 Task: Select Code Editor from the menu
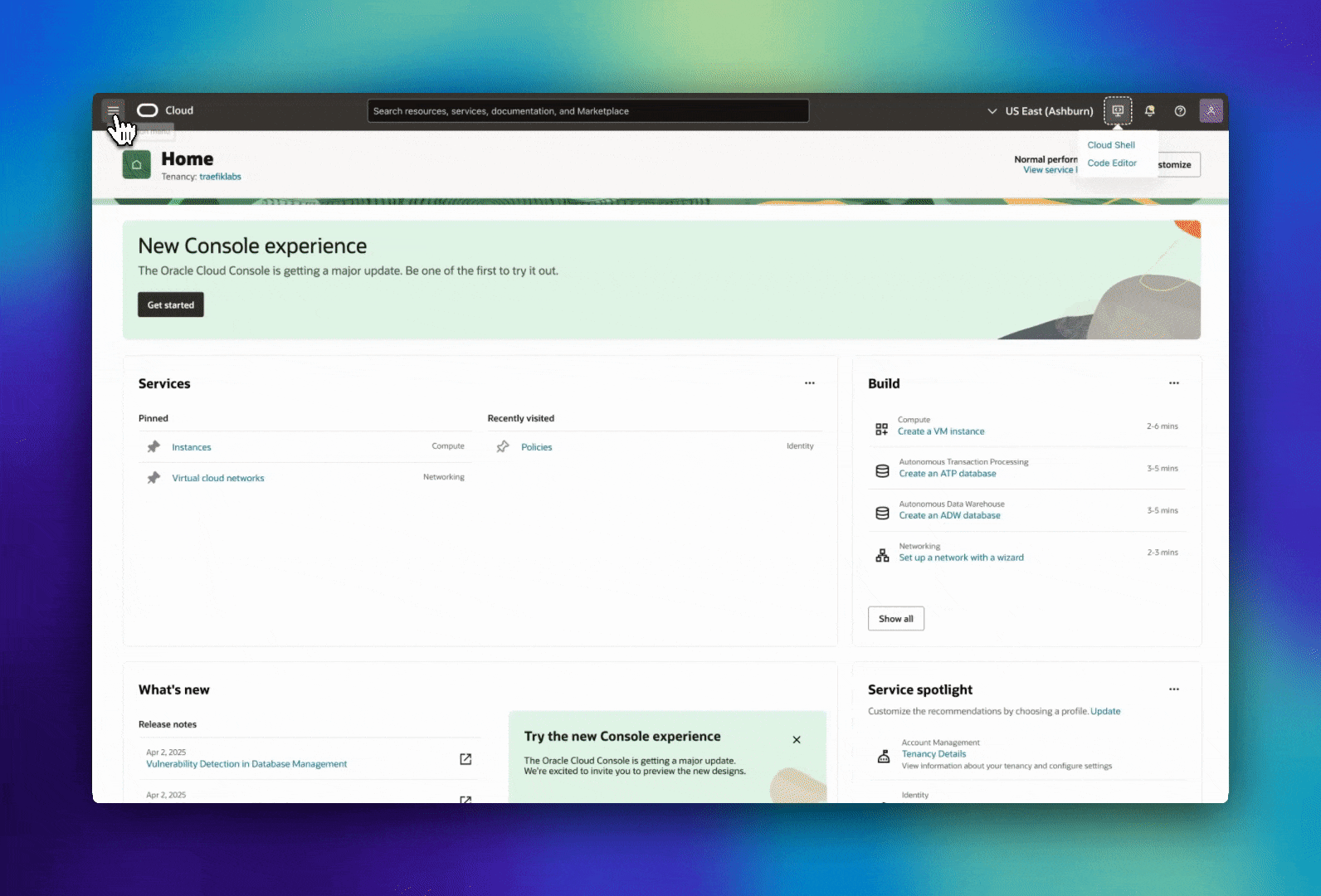(1112, 163)
